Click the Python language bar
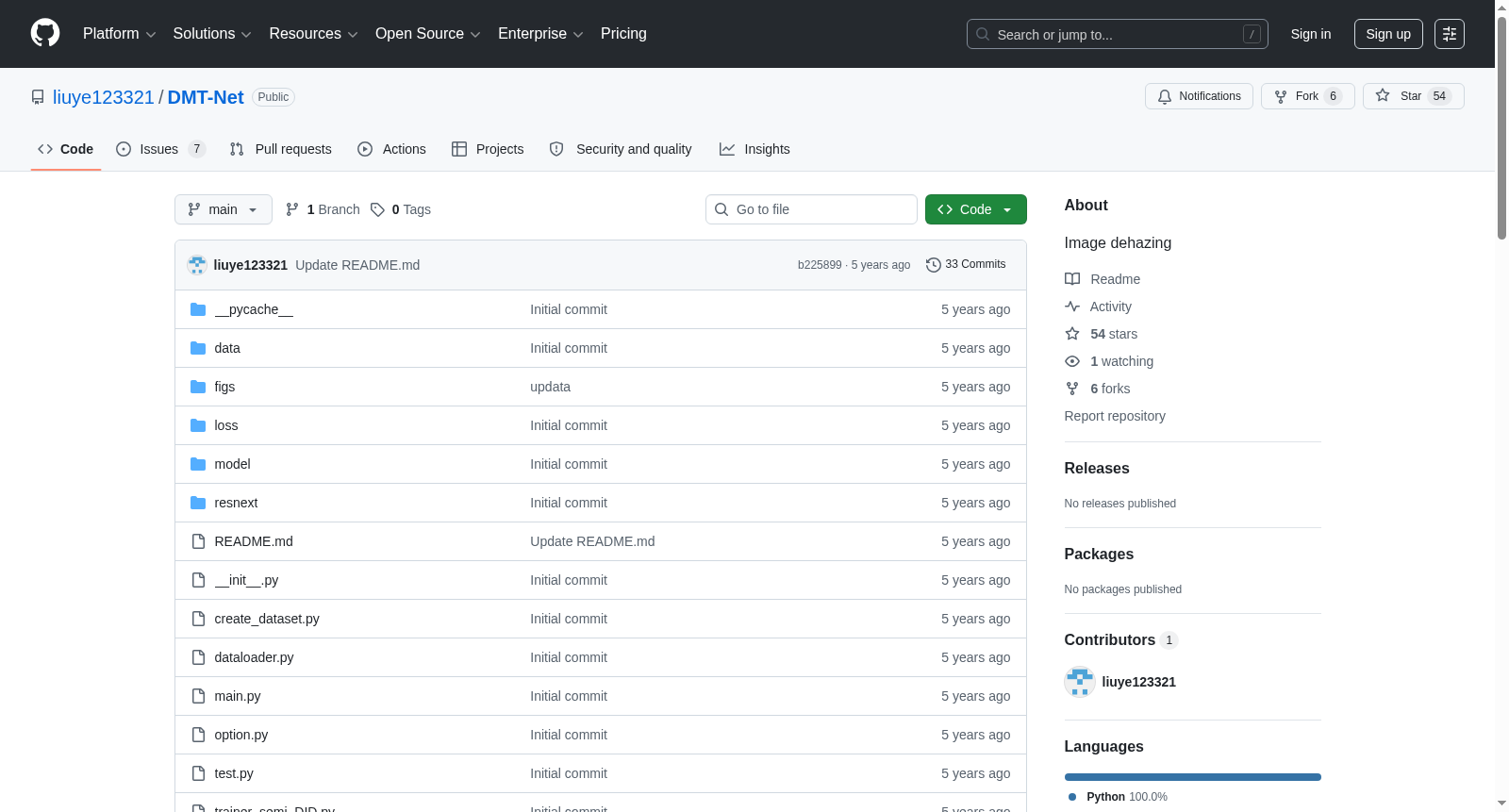 pyautogui.click(x=1192, y=777)
